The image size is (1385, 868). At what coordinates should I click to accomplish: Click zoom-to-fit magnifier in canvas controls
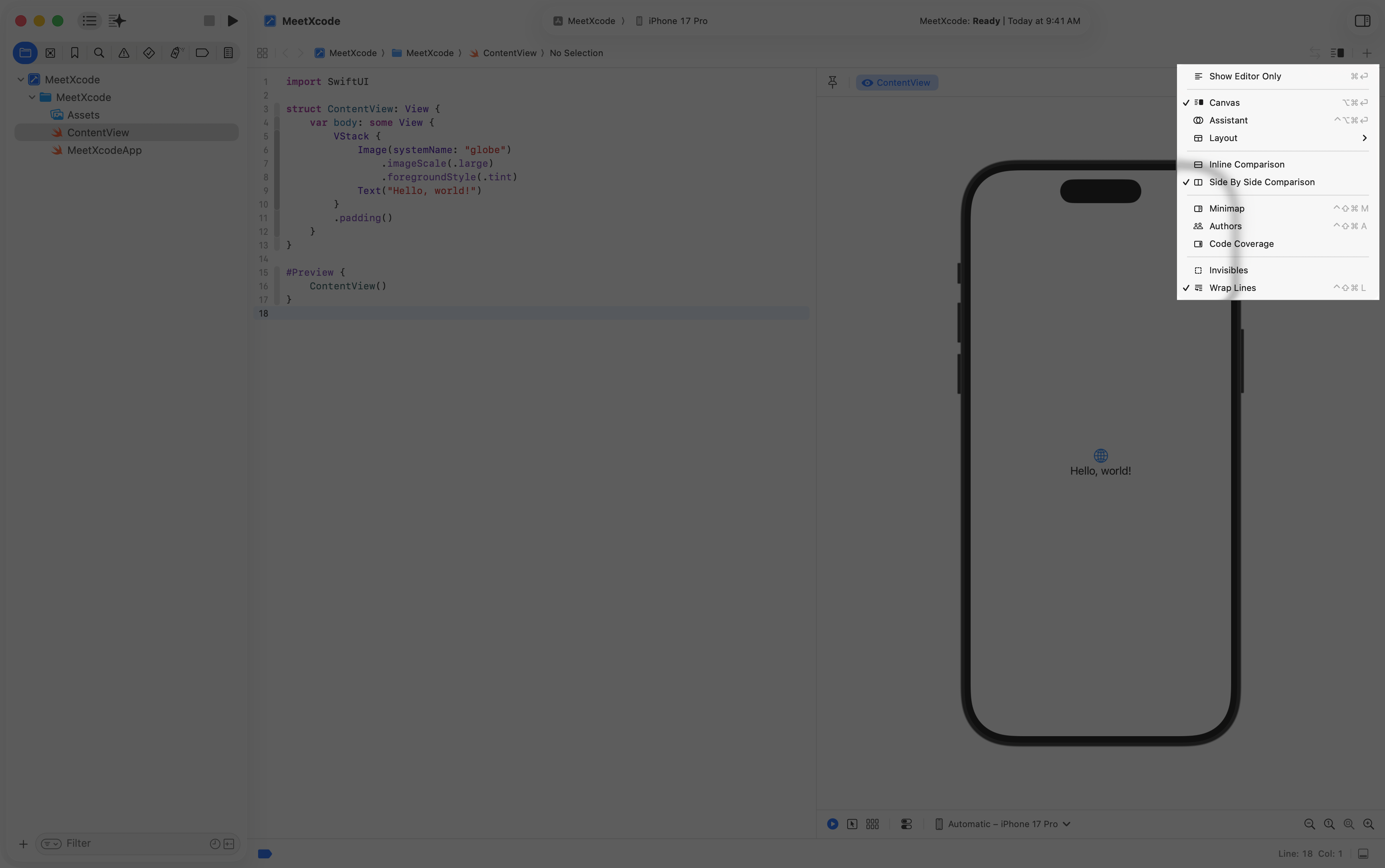point(1348,824)
